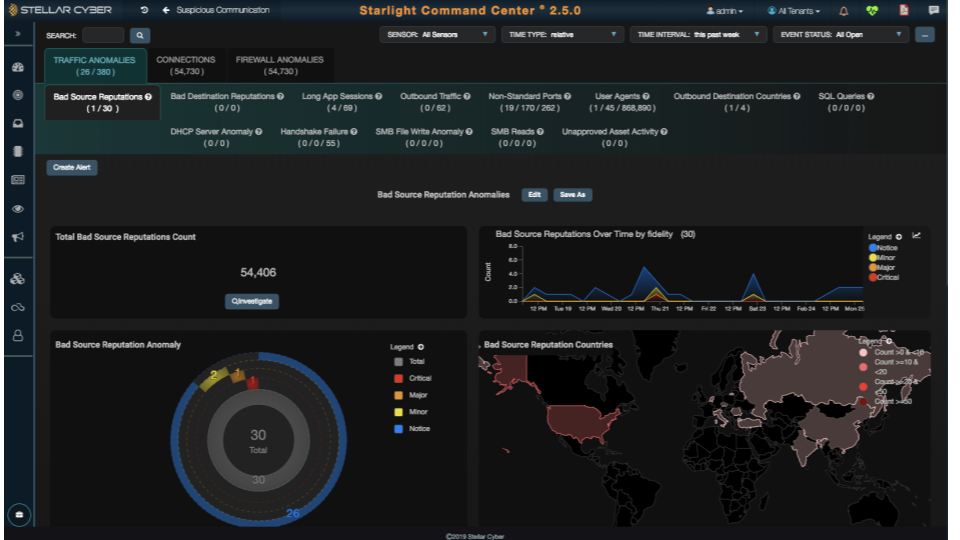Image resolution: width=960 pixels, height=540 pixels.
Task: Select the Outbound Destination Countries sub-tab
Action: [737, 102]
